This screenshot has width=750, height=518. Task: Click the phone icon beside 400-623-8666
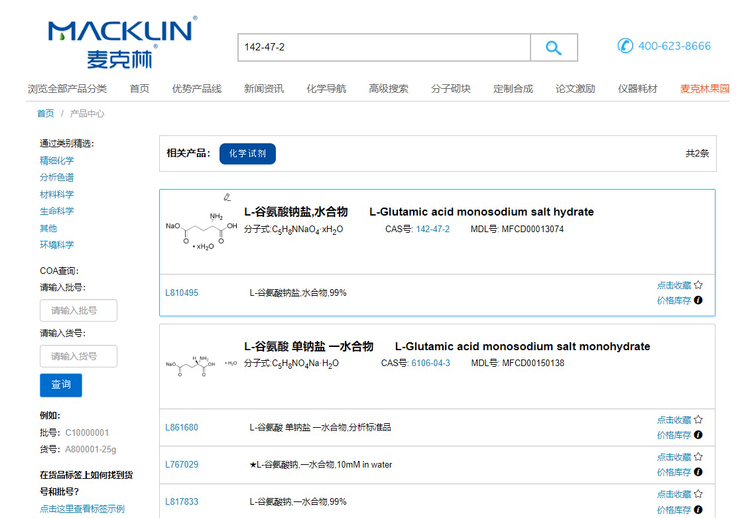coord(625,46)
